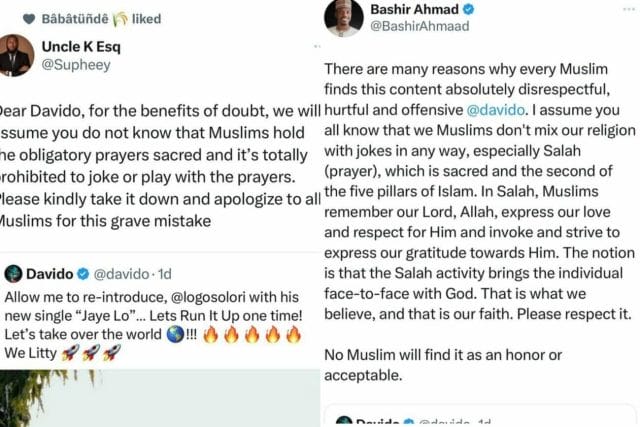Open the Uncle K Esq display name
Viewport: 640px width, 427px height.
[x=86, y=46]
